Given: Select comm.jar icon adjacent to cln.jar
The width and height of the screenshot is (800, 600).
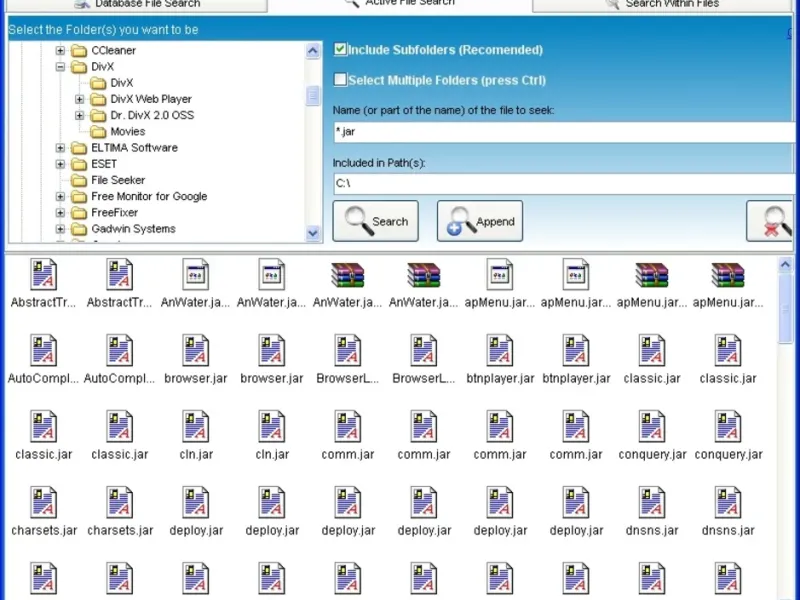Looking at the screenshot, I should click(347, 427).
